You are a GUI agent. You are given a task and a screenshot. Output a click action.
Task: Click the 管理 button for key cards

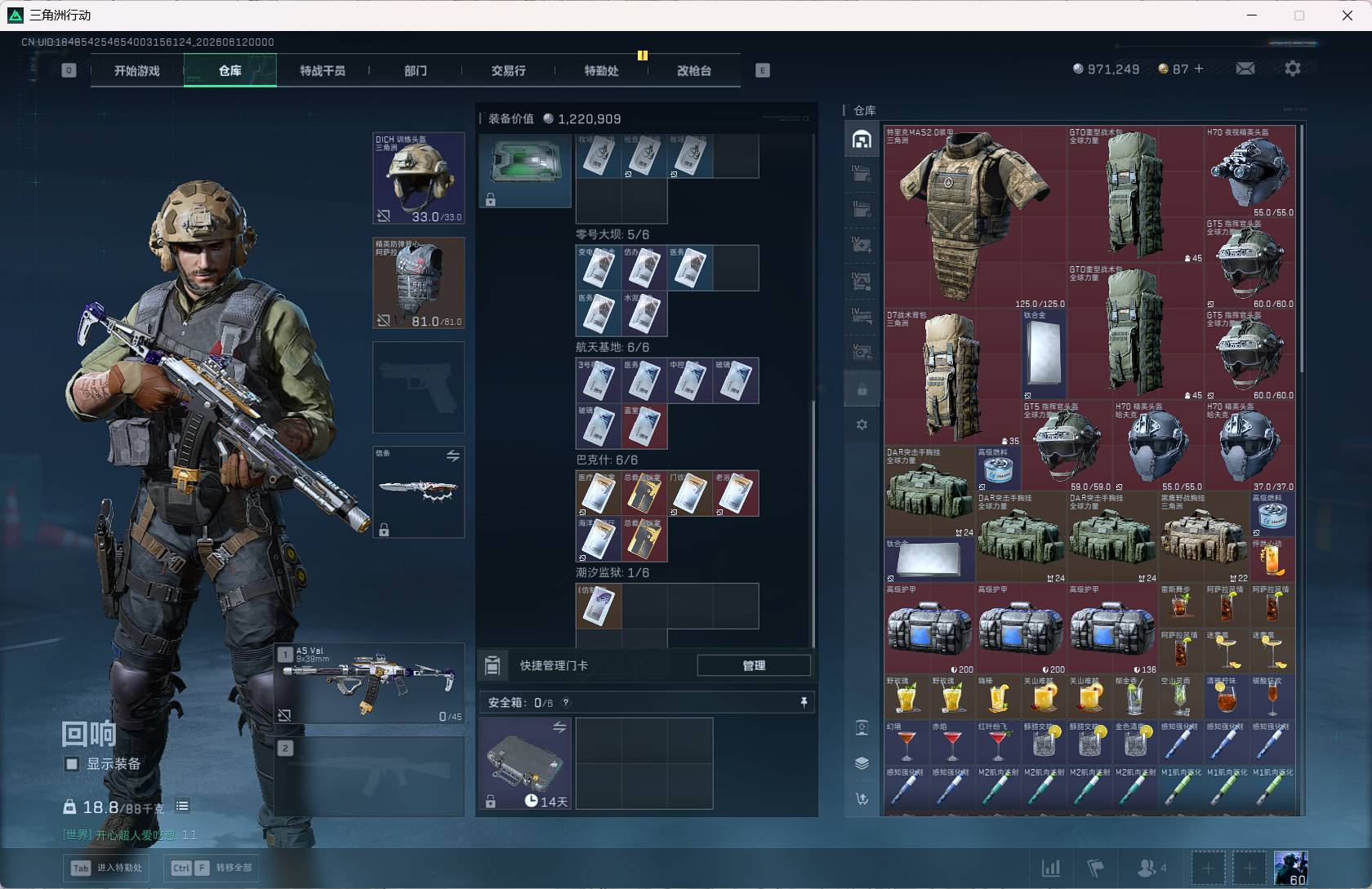(x=754, y=665)
